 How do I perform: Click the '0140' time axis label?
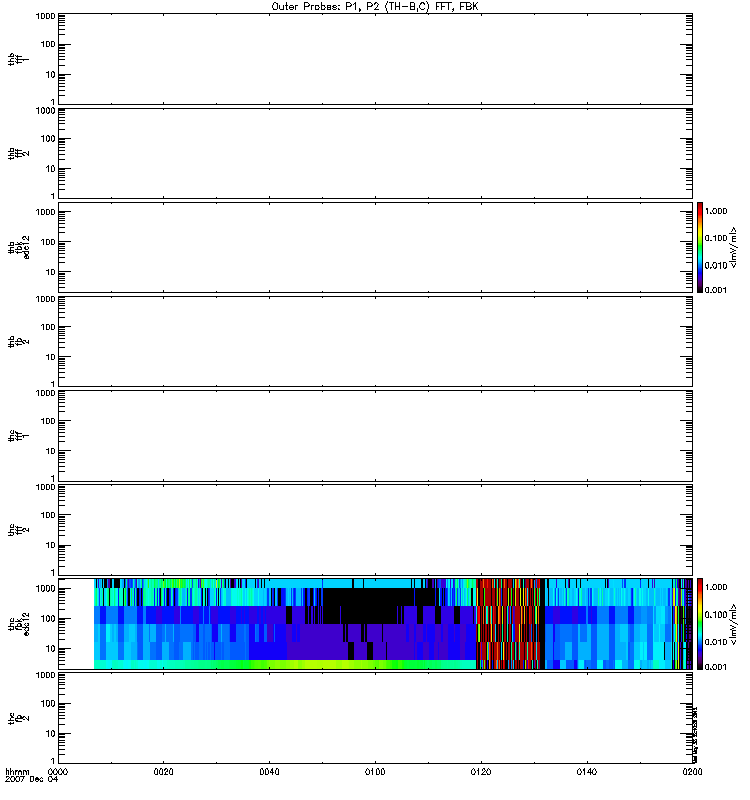pos(587,772)
